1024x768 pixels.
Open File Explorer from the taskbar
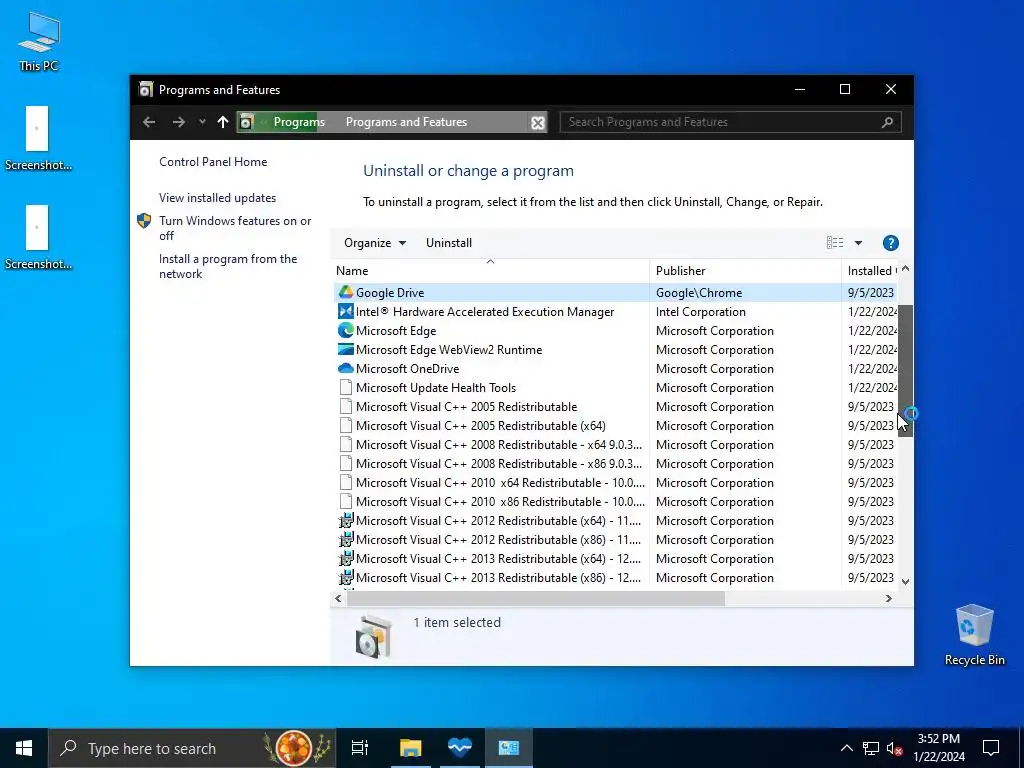click(411, 748)
